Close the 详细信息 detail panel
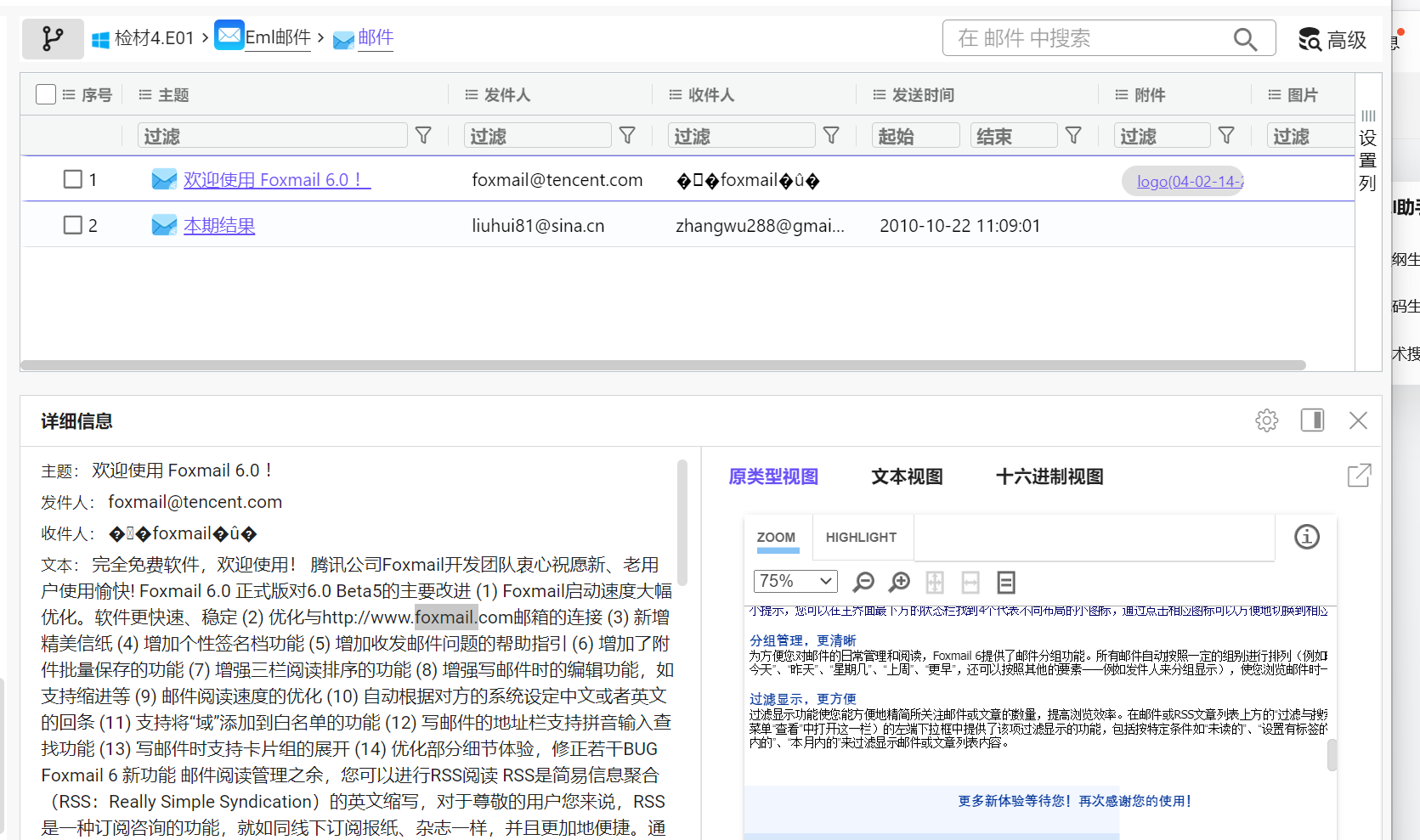The height and width of the screenshot is (840, 1420). point(1358,420)
